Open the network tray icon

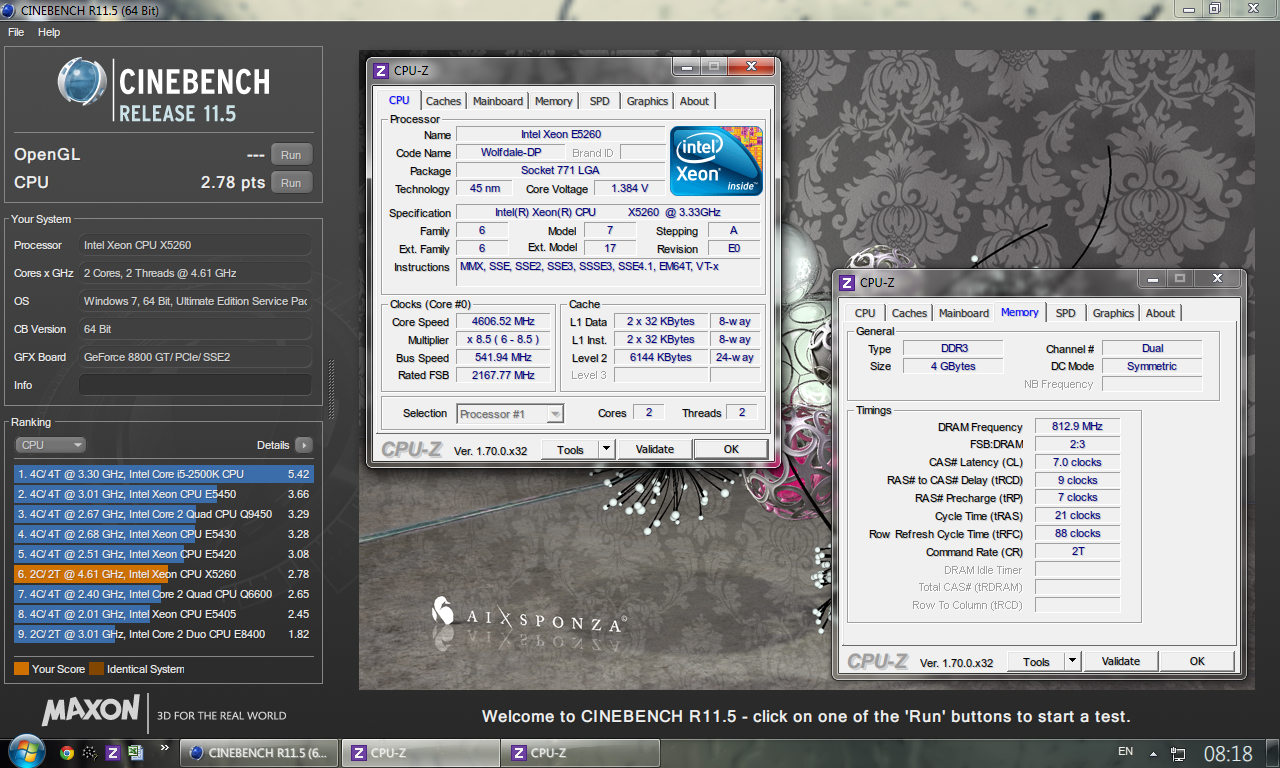(x=1179, y=753)
